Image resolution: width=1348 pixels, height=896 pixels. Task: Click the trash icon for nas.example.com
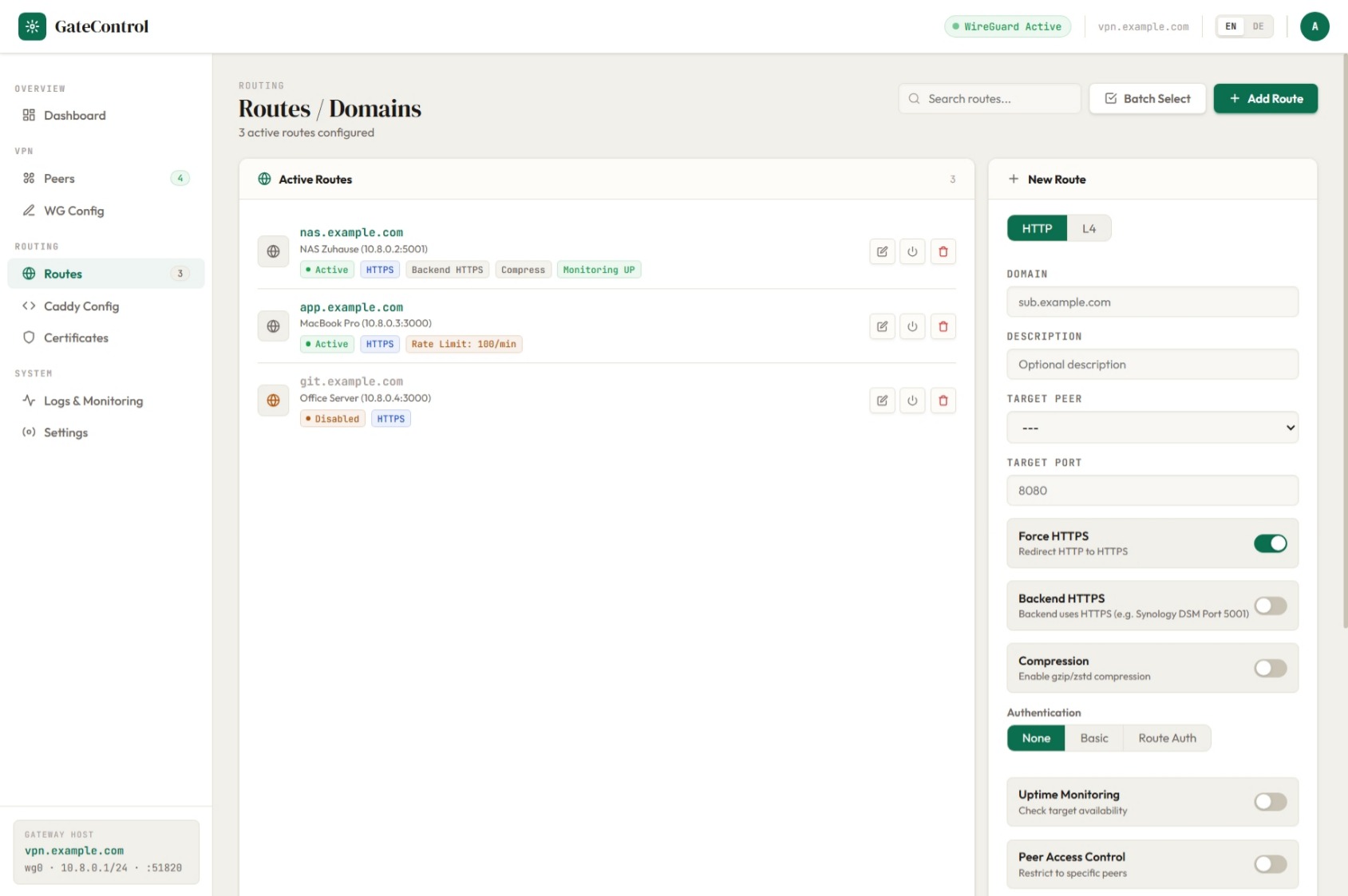943,251
